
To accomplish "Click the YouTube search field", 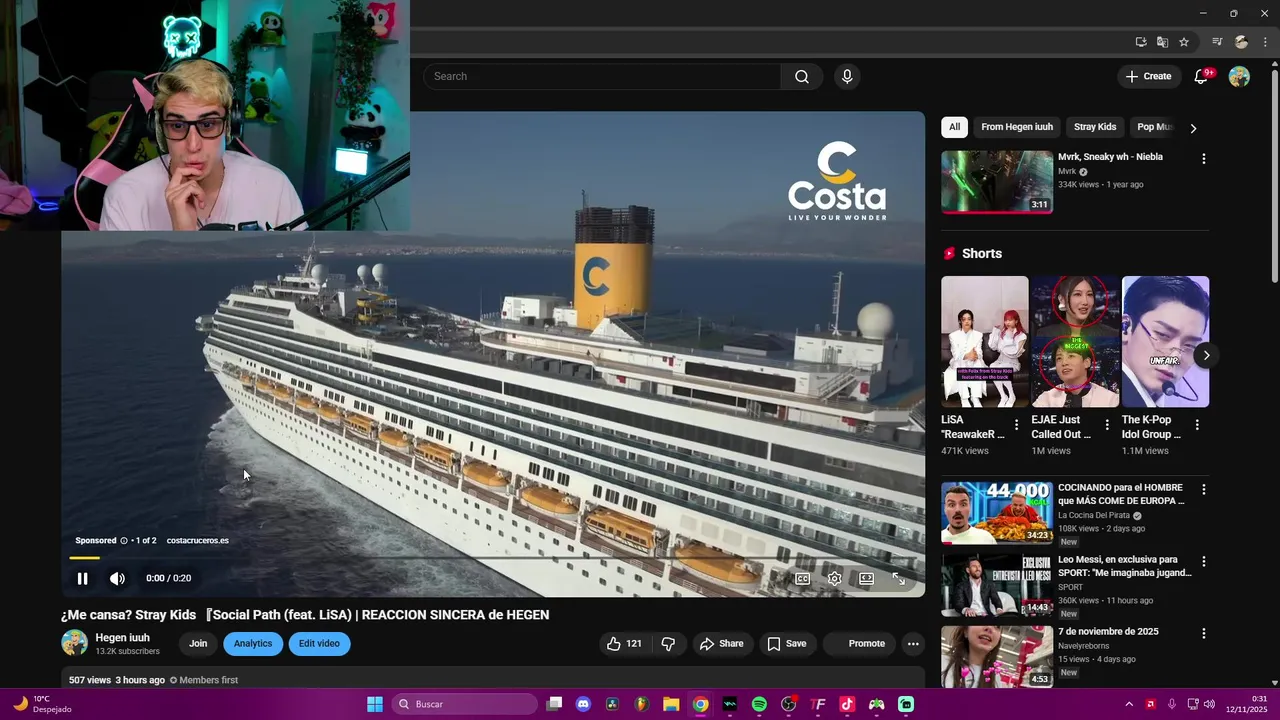I will point(602,76).
